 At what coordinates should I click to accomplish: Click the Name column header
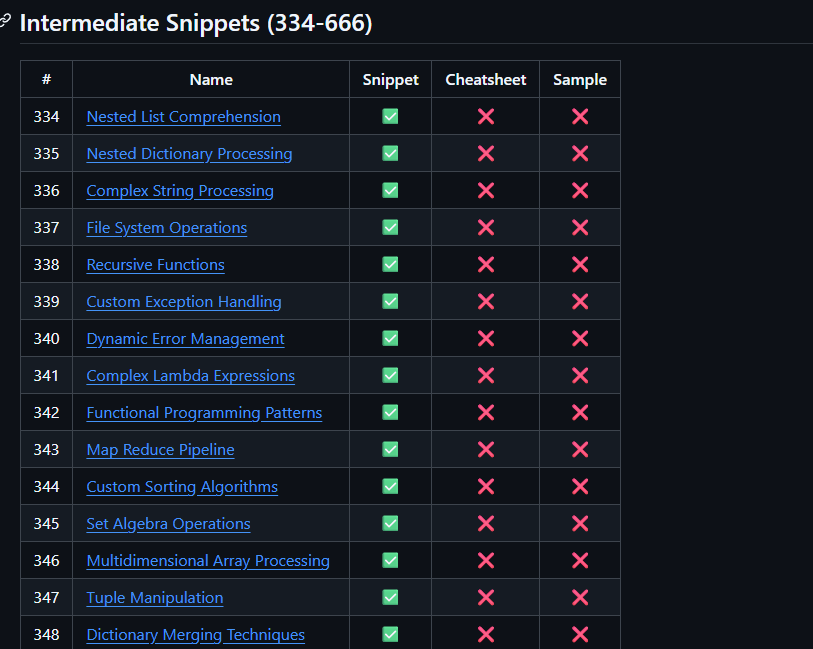210,79
